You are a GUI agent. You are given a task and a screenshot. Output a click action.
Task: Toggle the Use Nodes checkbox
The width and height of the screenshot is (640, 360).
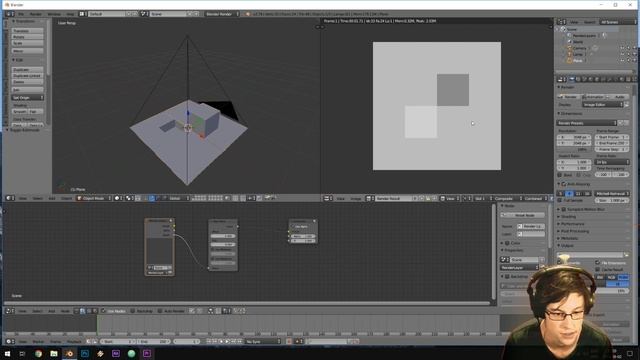(103, 311)
